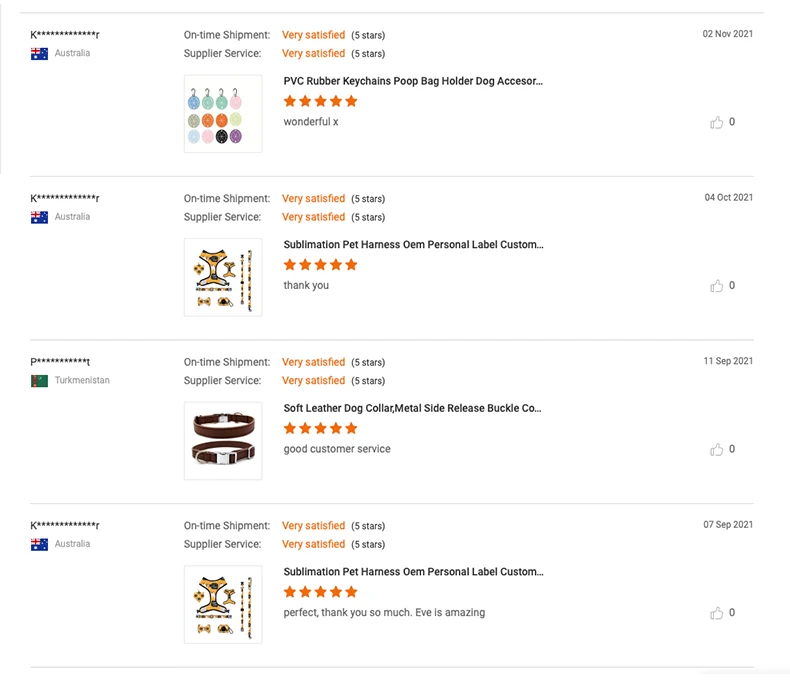Open Sublimation Pet Harness link in 07 Sep review
This screenshot has width=790, height=693.
[413, 572]
